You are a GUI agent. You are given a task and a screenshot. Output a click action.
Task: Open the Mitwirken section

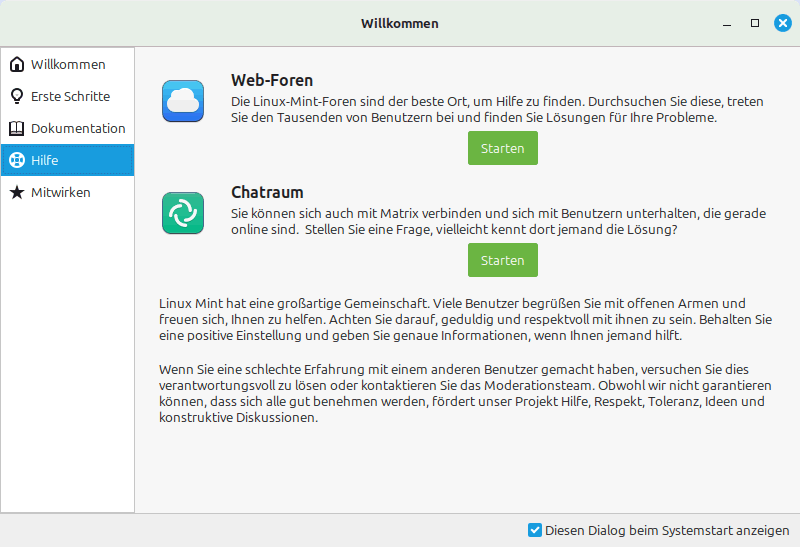(60, 193)
